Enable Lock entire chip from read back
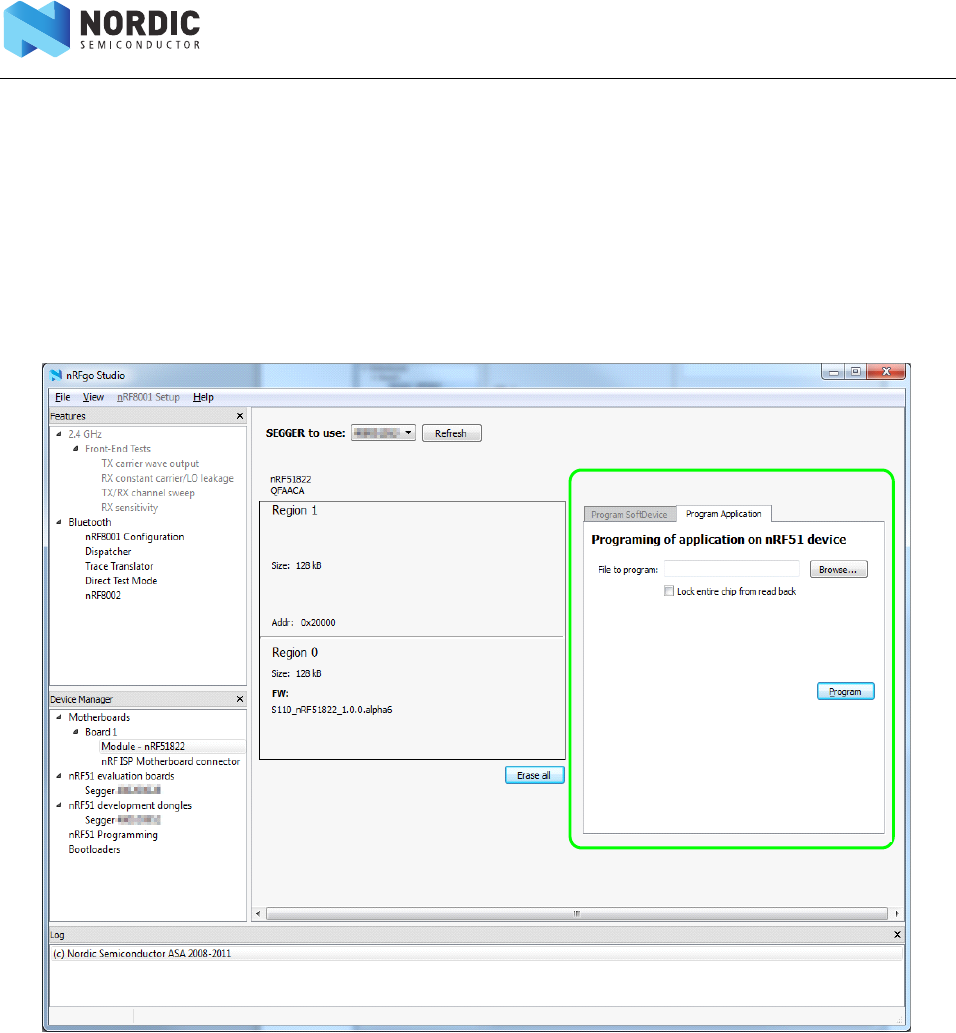The image size is (956, 1033). (x=669, y=591)
